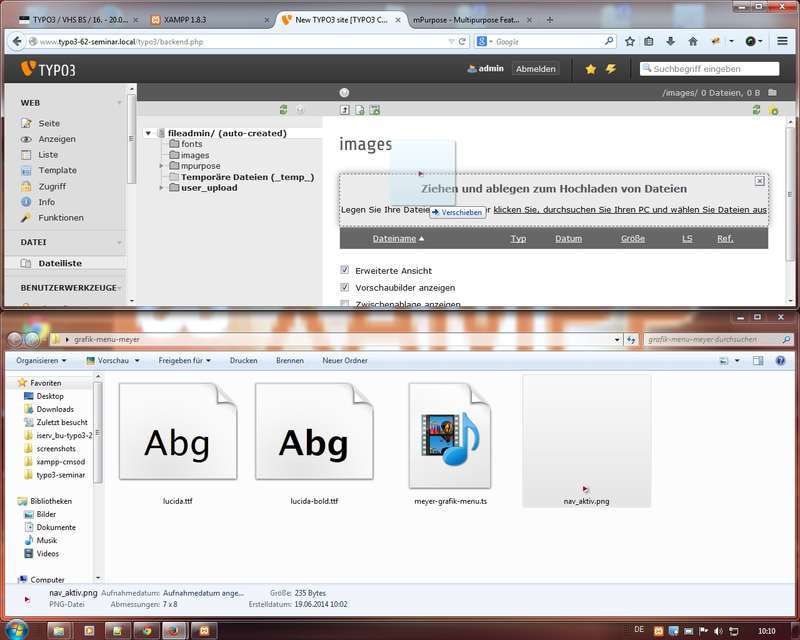800x640 pixels.
Task: Select Dateiliste module
Action: coord(60,263)
